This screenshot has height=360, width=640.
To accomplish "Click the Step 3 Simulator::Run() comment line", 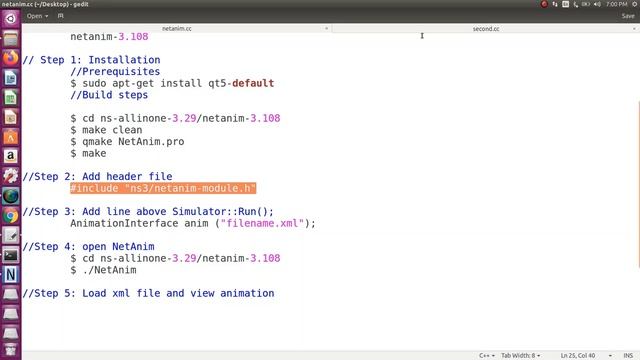I will pyautogui.click(x=148, y=211).
